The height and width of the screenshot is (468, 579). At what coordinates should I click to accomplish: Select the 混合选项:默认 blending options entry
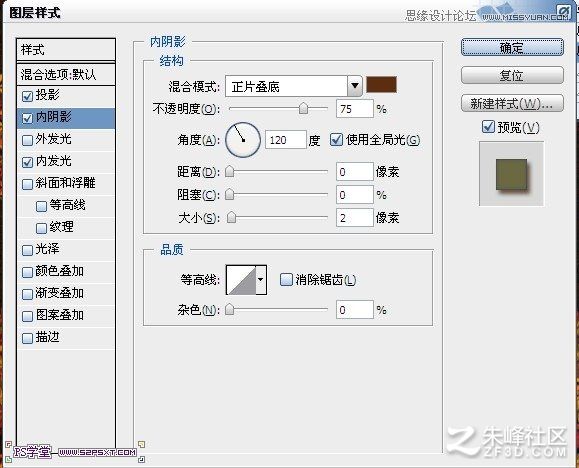[x=66, y=75]
